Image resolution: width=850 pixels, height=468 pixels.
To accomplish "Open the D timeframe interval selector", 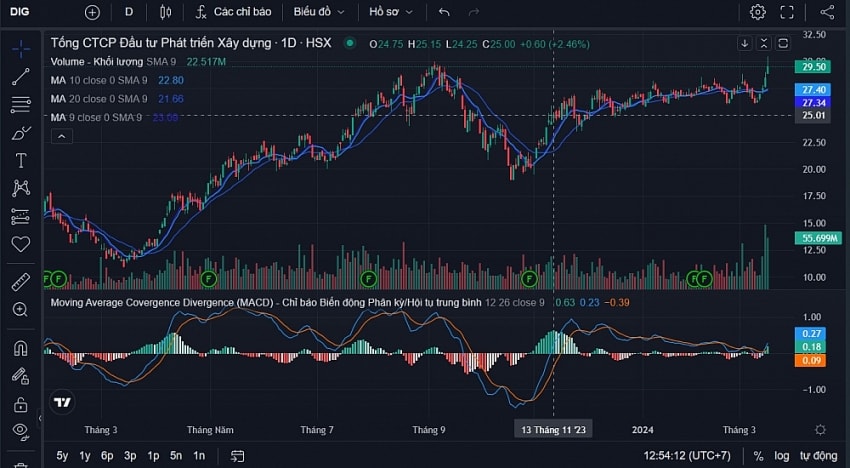I will pos(129,11).
